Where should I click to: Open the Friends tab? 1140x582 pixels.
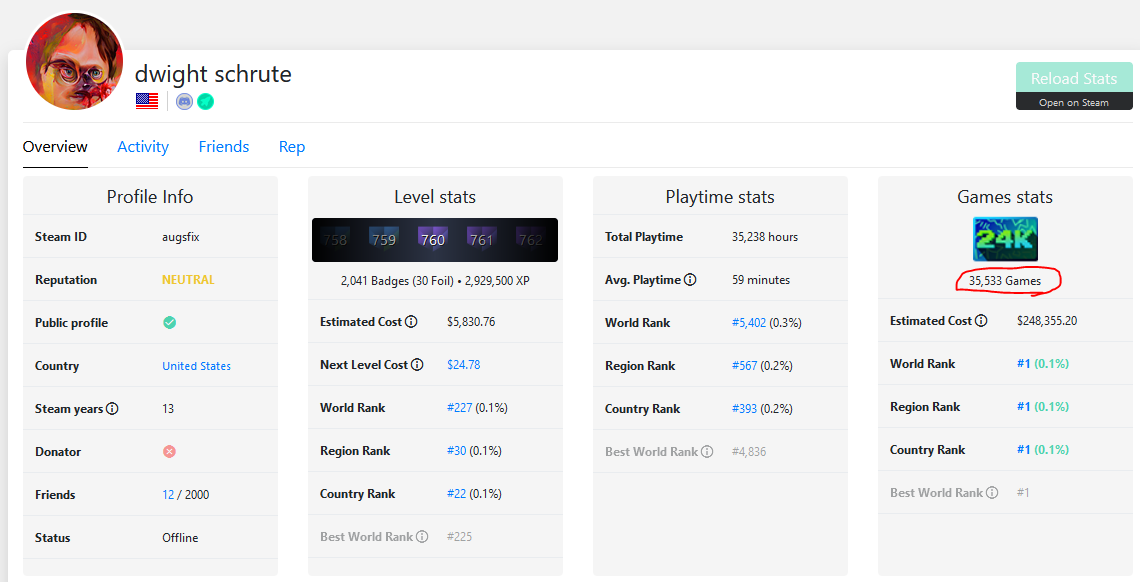tap(224, 147)
